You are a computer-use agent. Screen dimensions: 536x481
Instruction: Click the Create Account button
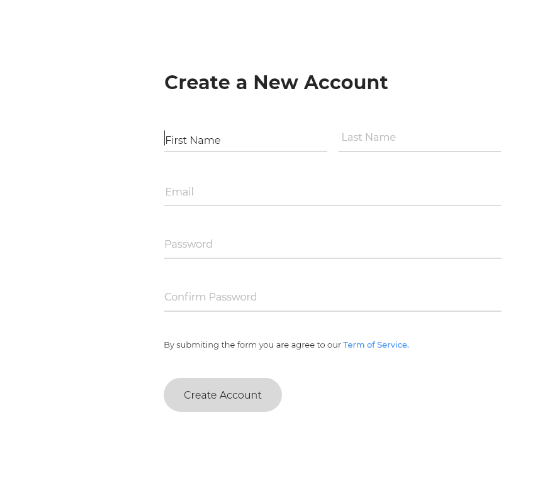coord(223,395)
